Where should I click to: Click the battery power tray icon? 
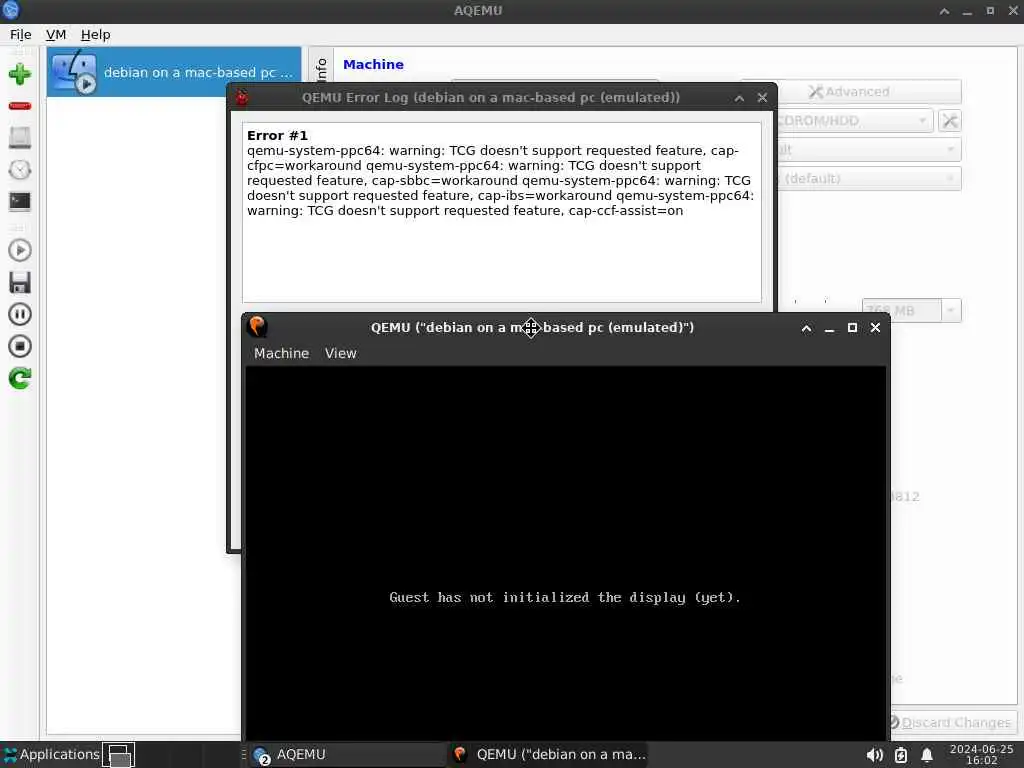coord(901,755)
